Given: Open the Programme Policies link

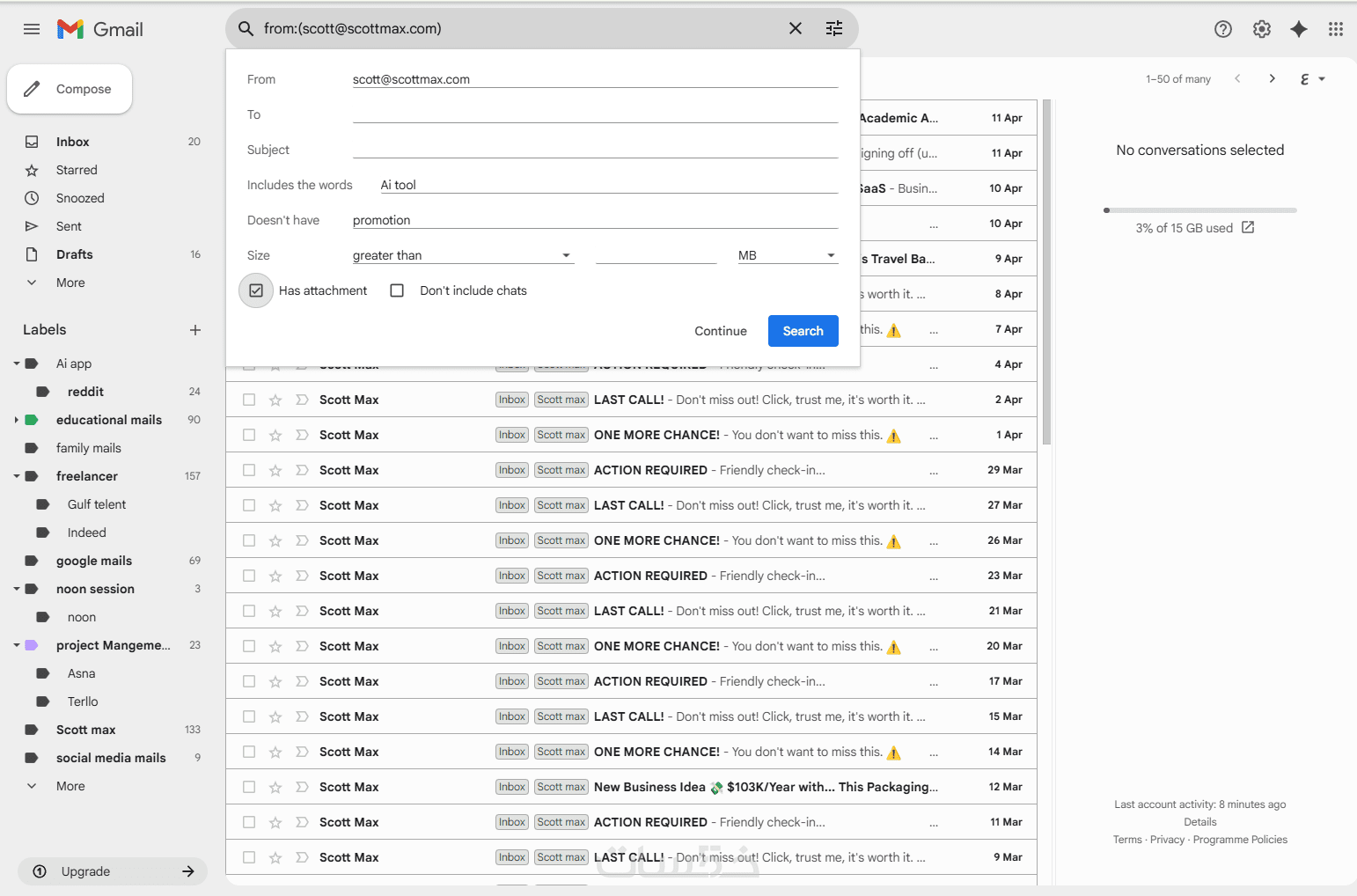Looking at the screenshot, I should (1240, 840).
